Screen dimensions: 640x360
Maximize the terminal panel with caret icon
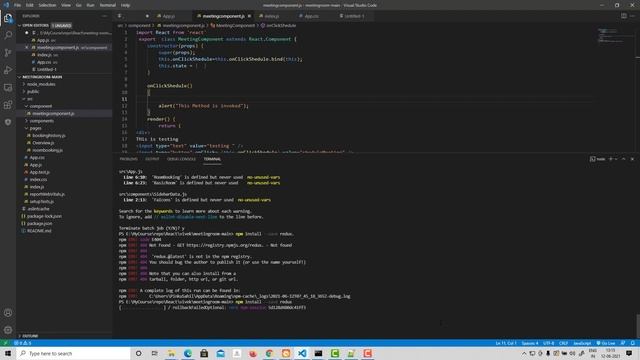[x=623, y=159]
